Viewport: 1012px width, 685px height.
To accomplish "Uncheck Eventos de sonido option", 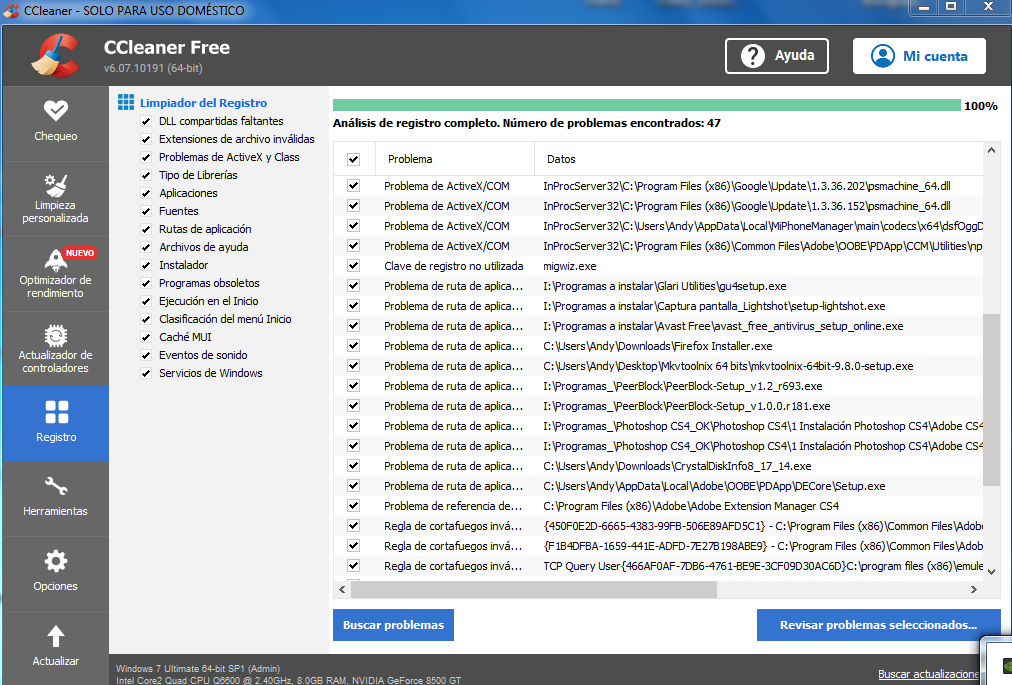I will point(146,355).
